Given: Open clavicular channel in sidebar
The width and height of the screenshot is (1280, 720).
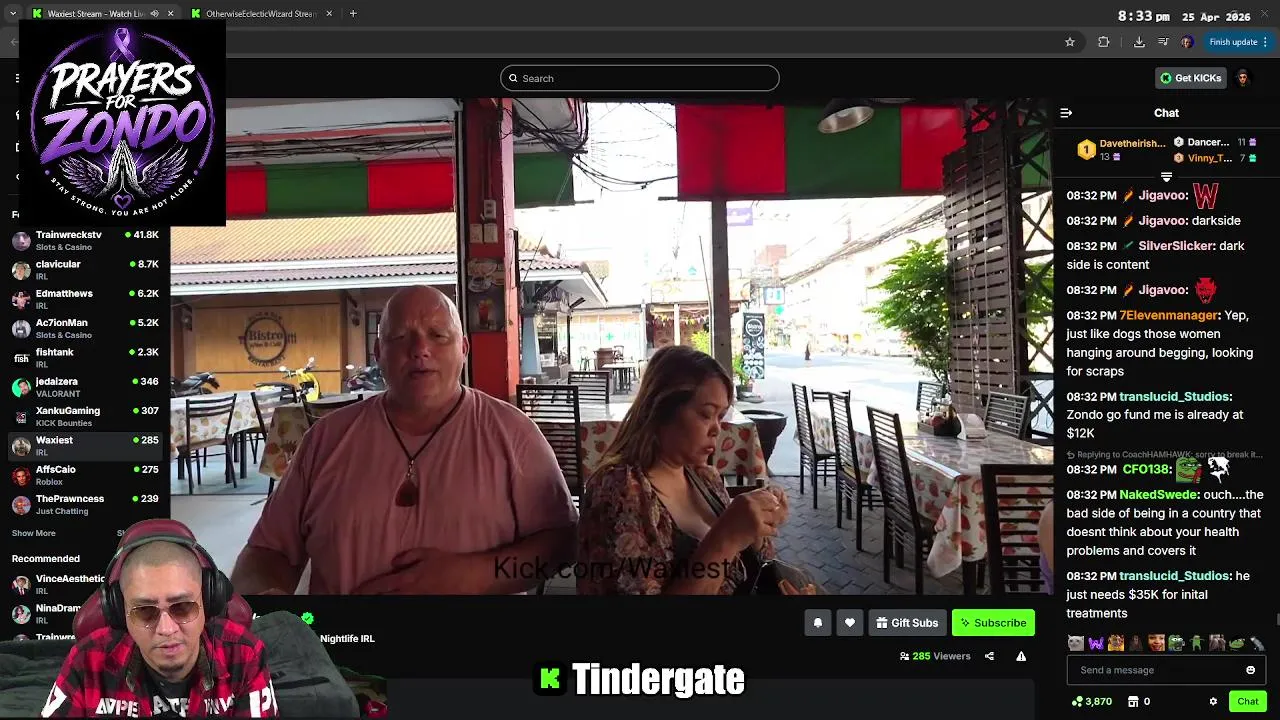Looking at the screenshot, I should click(x=86, y=270).
